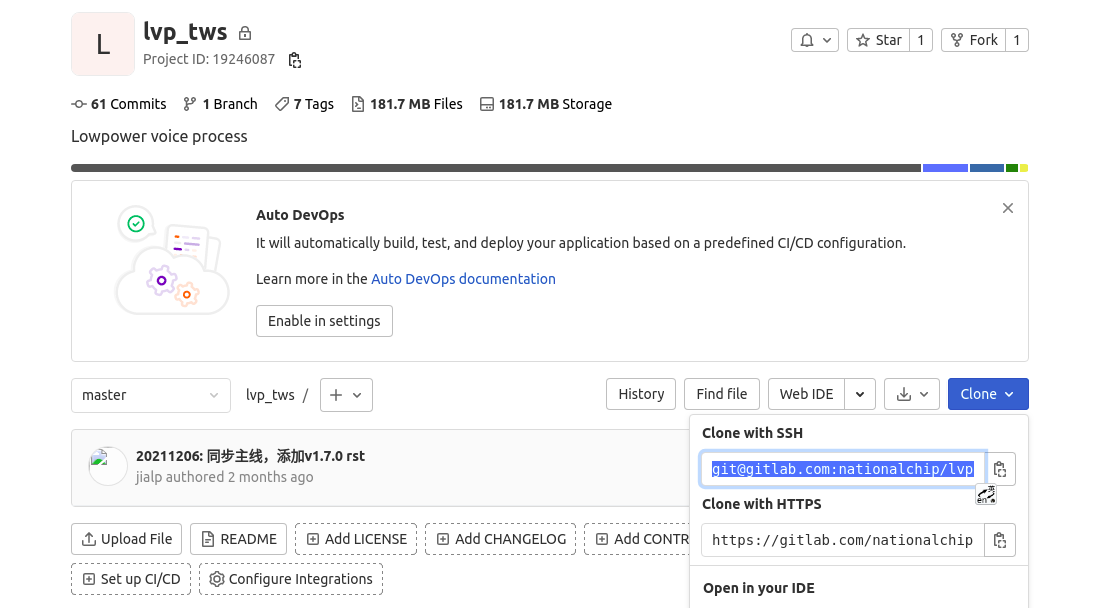
Task: Open the latest commit message link
Action: 250,456
